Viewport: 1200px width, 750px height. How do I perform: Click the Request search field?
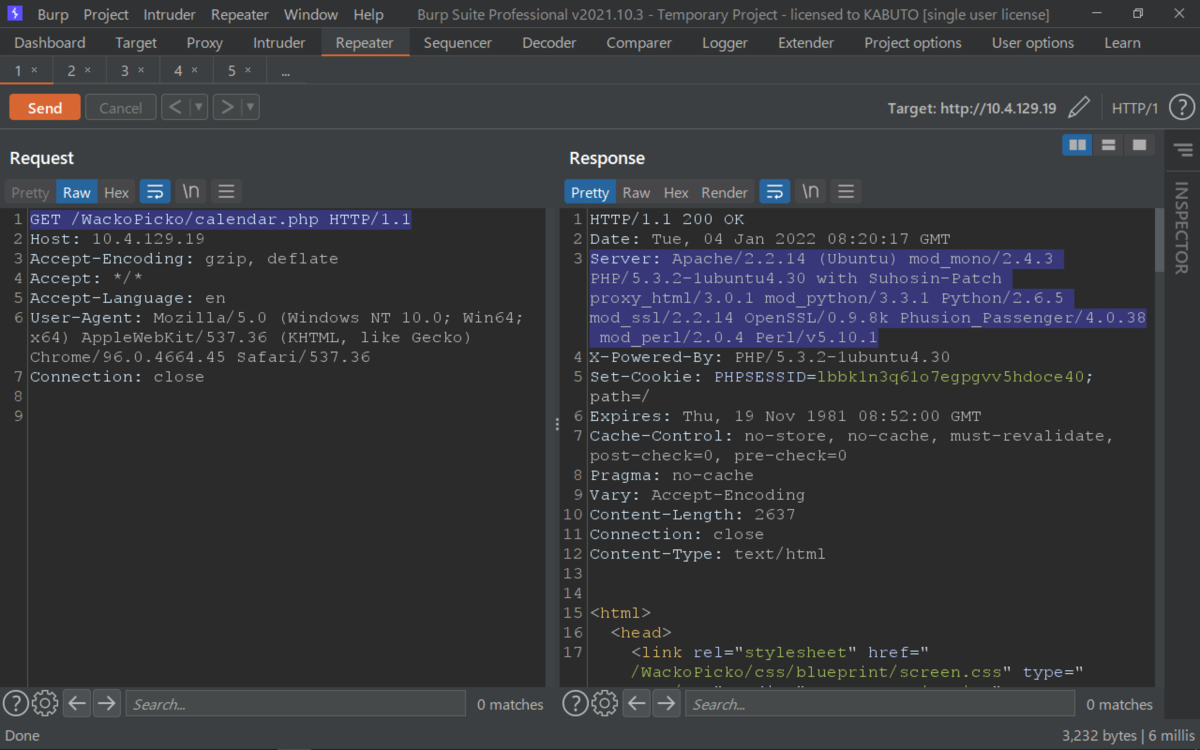[x=295, y=704]
